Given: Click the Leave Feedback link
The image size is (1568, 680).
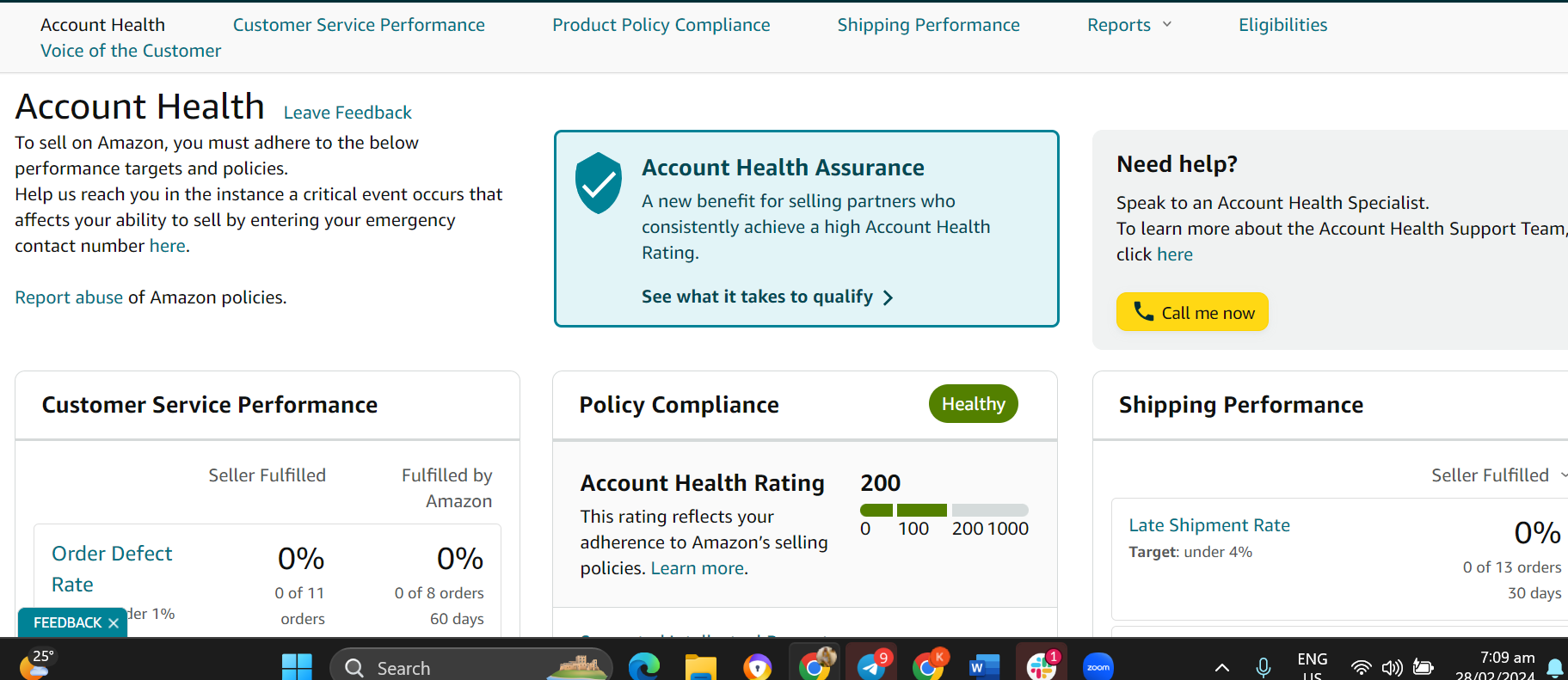Looking at the screenshot, I should point(347,113).
